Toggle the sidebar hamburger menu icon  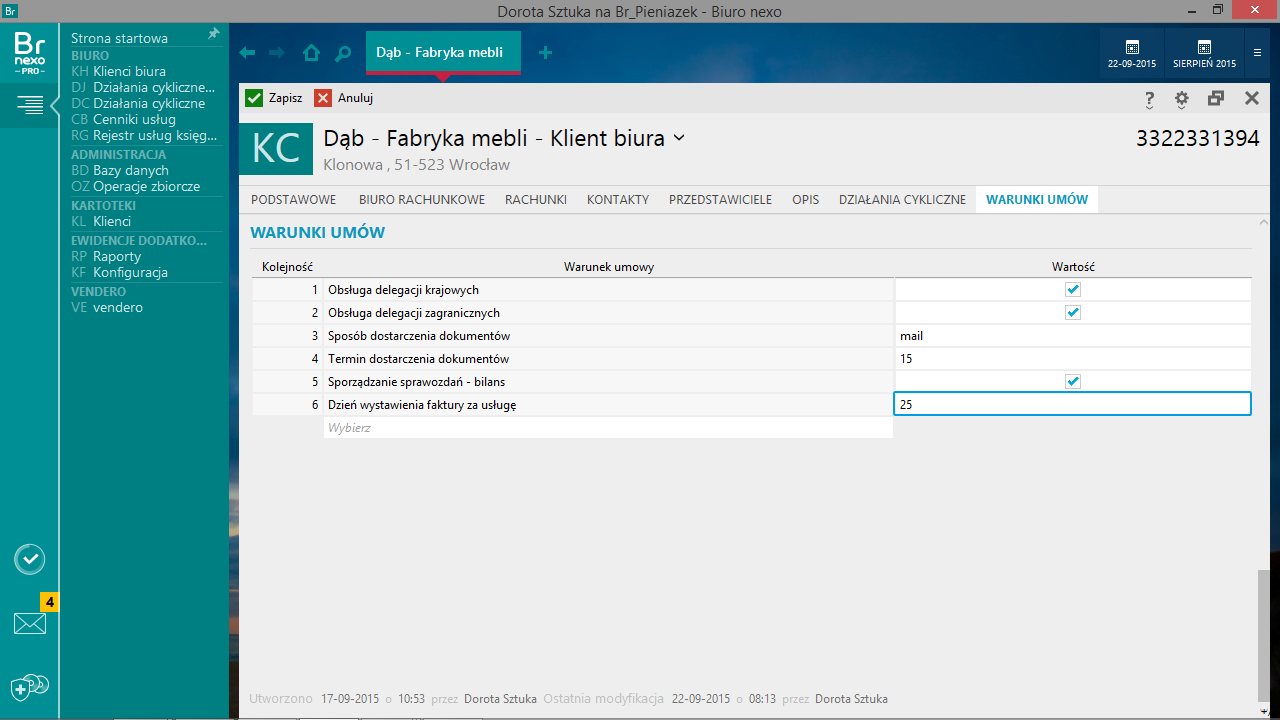point(30,104)
